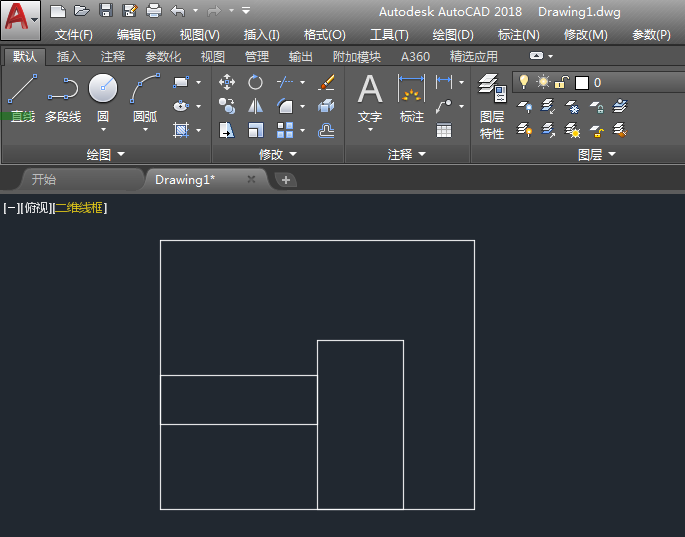Open the Arc (圆弧) dropdown arrow

[145, 131]
